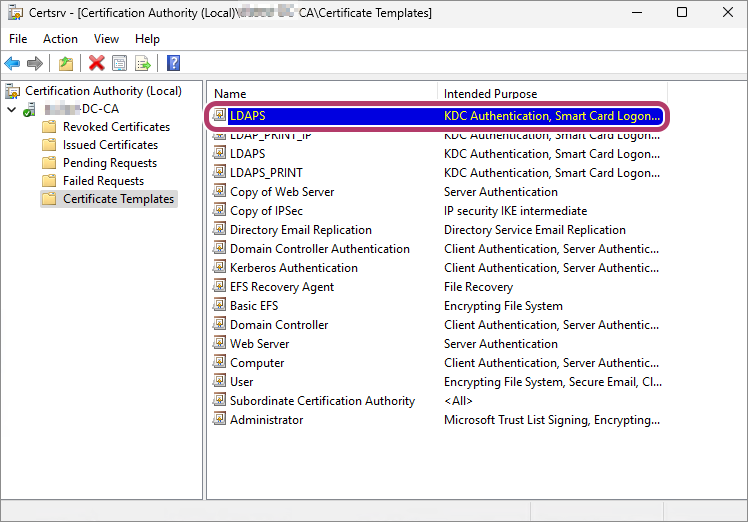Collapse the DC-CA server tree node
The width and height of the screenshot is (748, 522).
tap(11, 109)
